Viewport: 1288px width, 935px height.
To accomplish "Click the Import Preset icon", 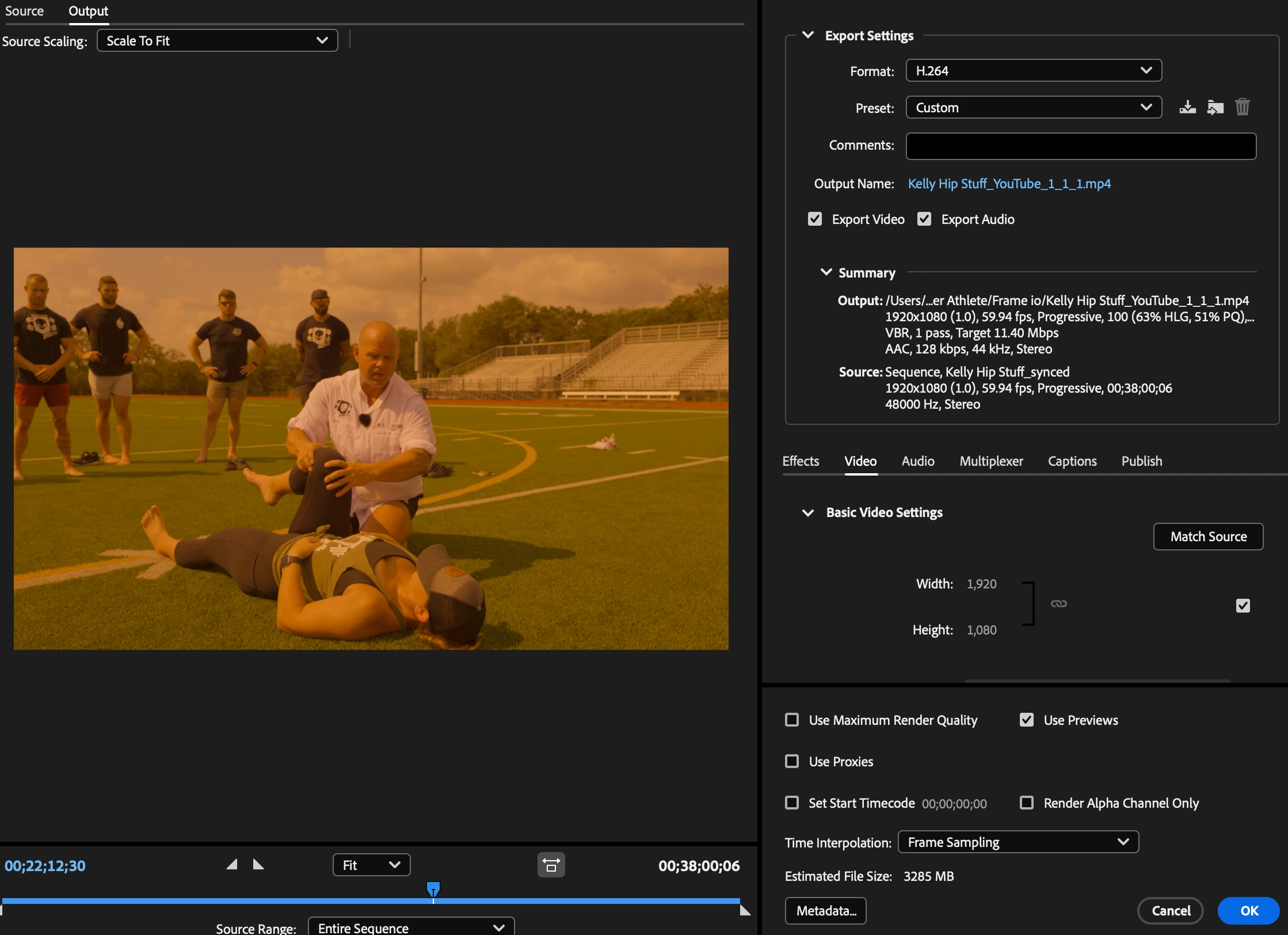I will (x=1215, y=108).
